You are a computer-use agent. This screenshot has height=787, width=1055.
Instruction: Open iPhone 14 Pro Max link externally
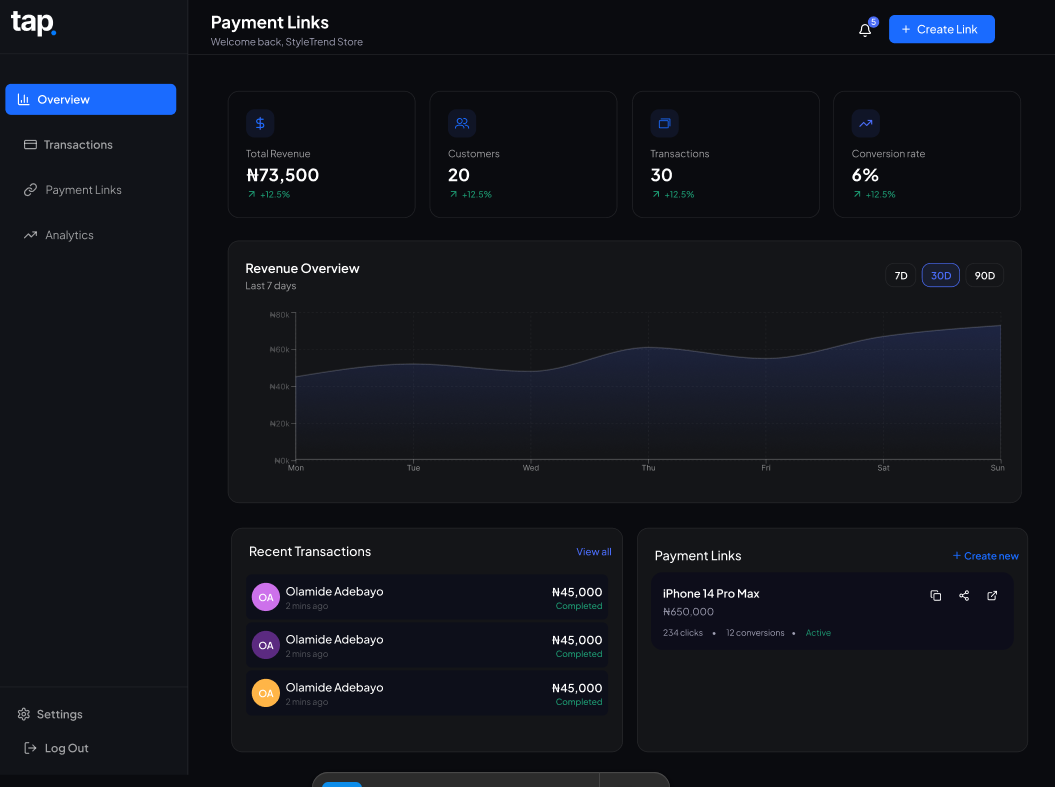click(992, 595)
